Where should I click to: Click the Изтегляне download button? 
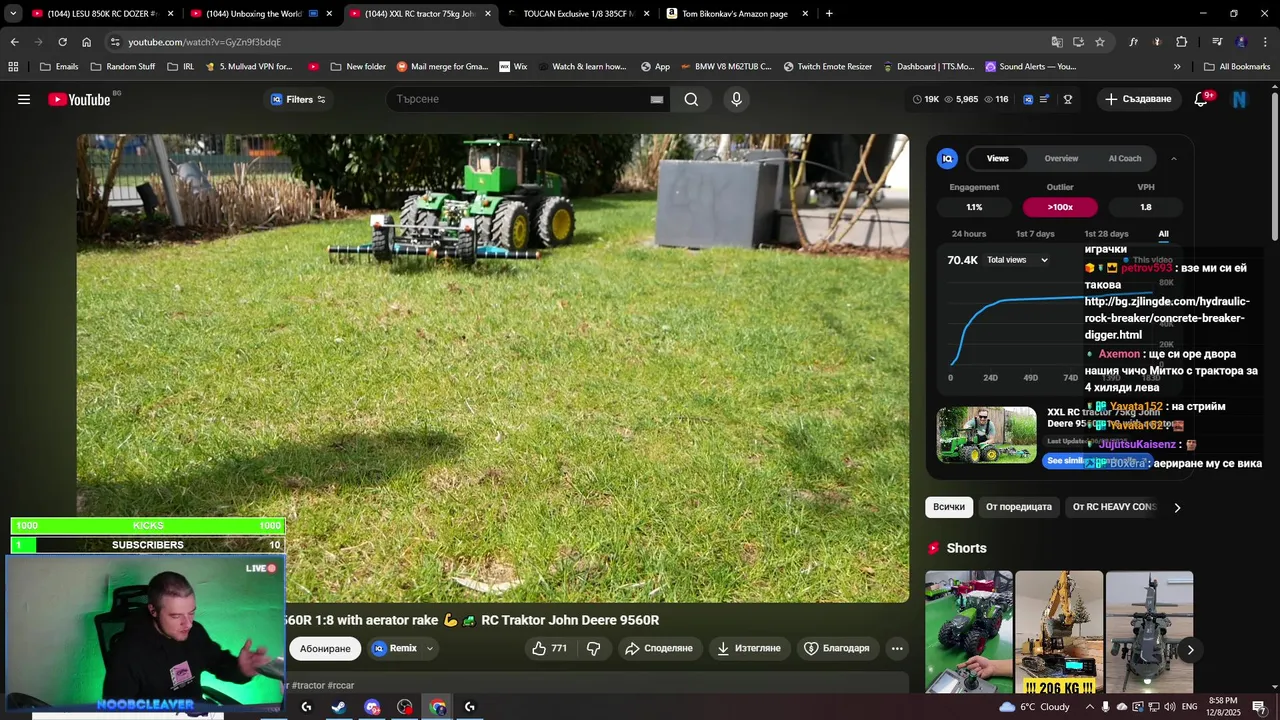[749, 648]
